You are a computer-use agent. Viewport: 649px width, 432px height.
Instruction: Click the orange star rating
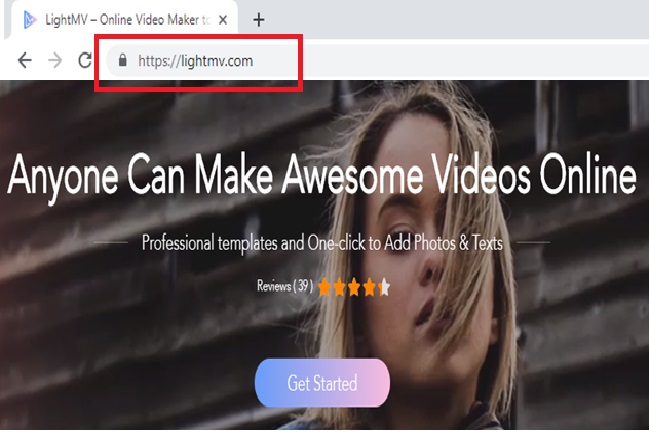pyautogui.click(x=354, y=287)
